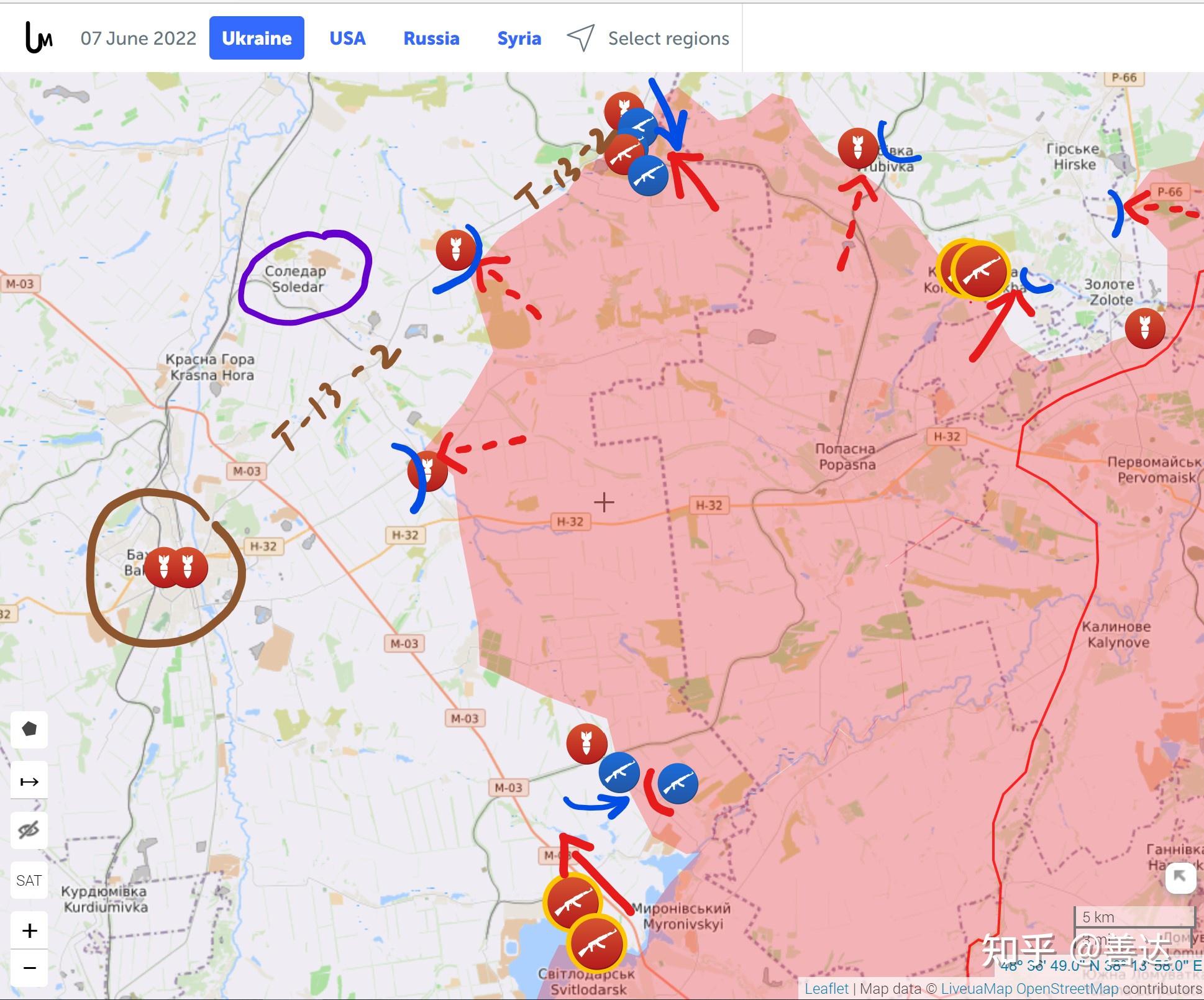Screen dimensions: 1204x1000
Task: Open red rifle marker in northern cluster
Action: tap(624, 155)
